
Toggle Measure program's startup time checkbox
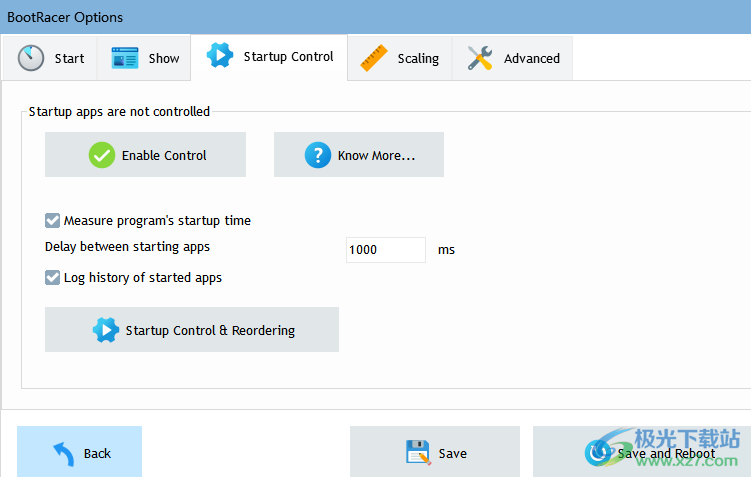pyautogui.click(x=52, y=220)
